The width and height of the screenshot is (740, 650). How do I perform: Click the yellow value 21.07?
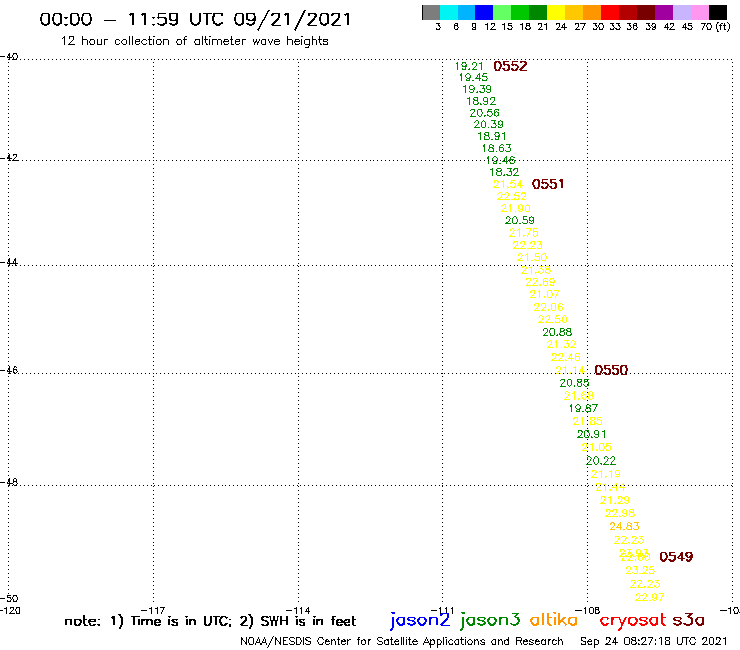[544, 294]
